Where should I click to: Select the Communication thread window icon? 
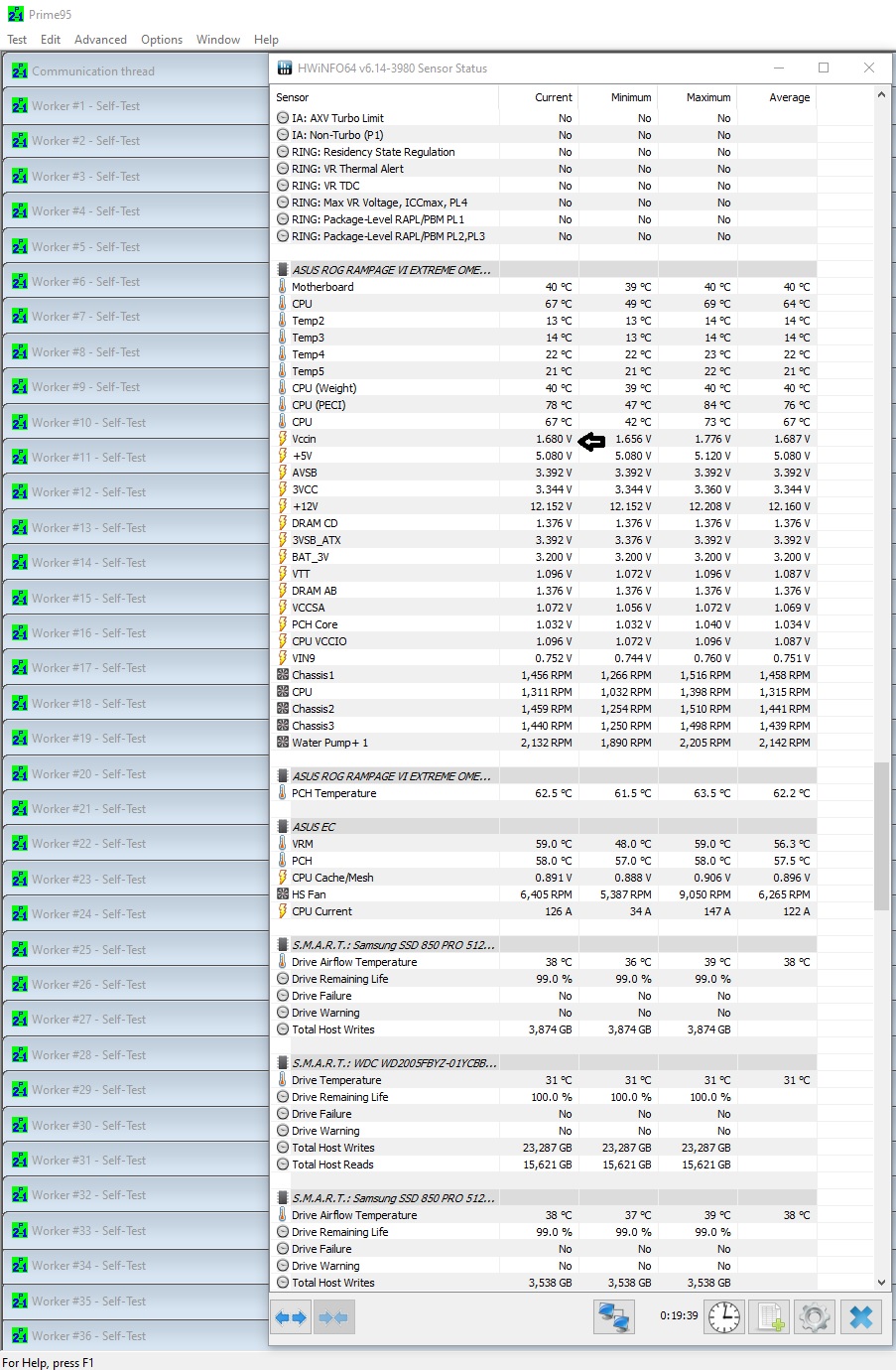click(x=20, y=71)
